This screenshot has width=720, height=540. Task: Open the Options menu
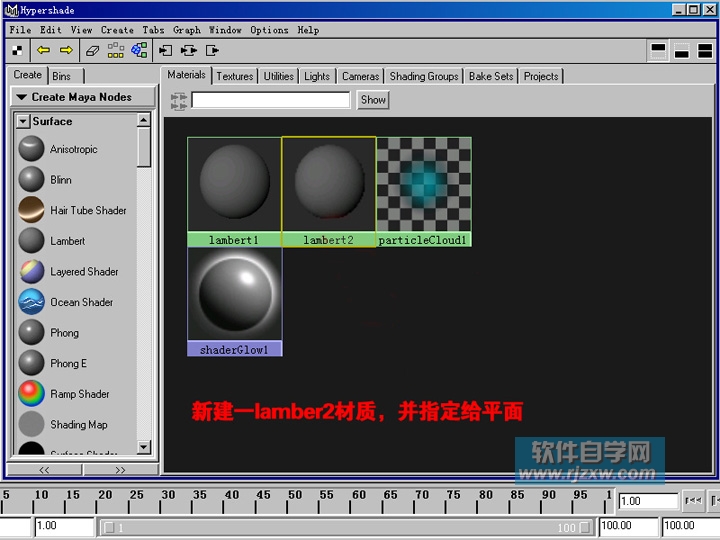[269, 30]
